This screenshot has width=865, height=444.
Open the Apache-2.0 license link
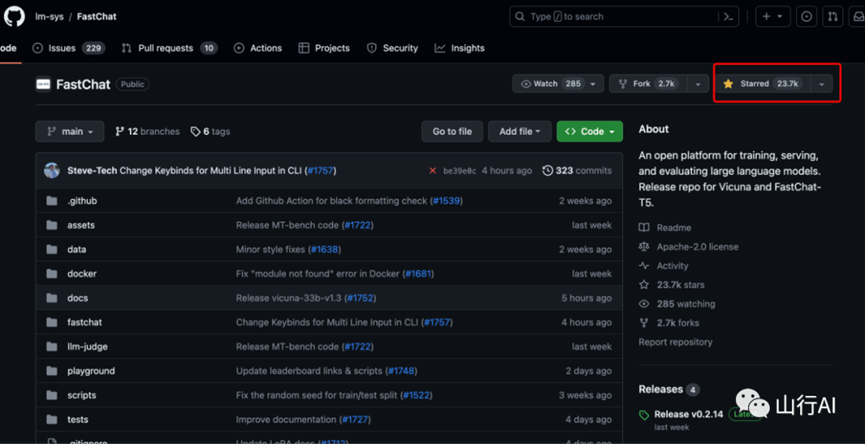coord(697,246)
